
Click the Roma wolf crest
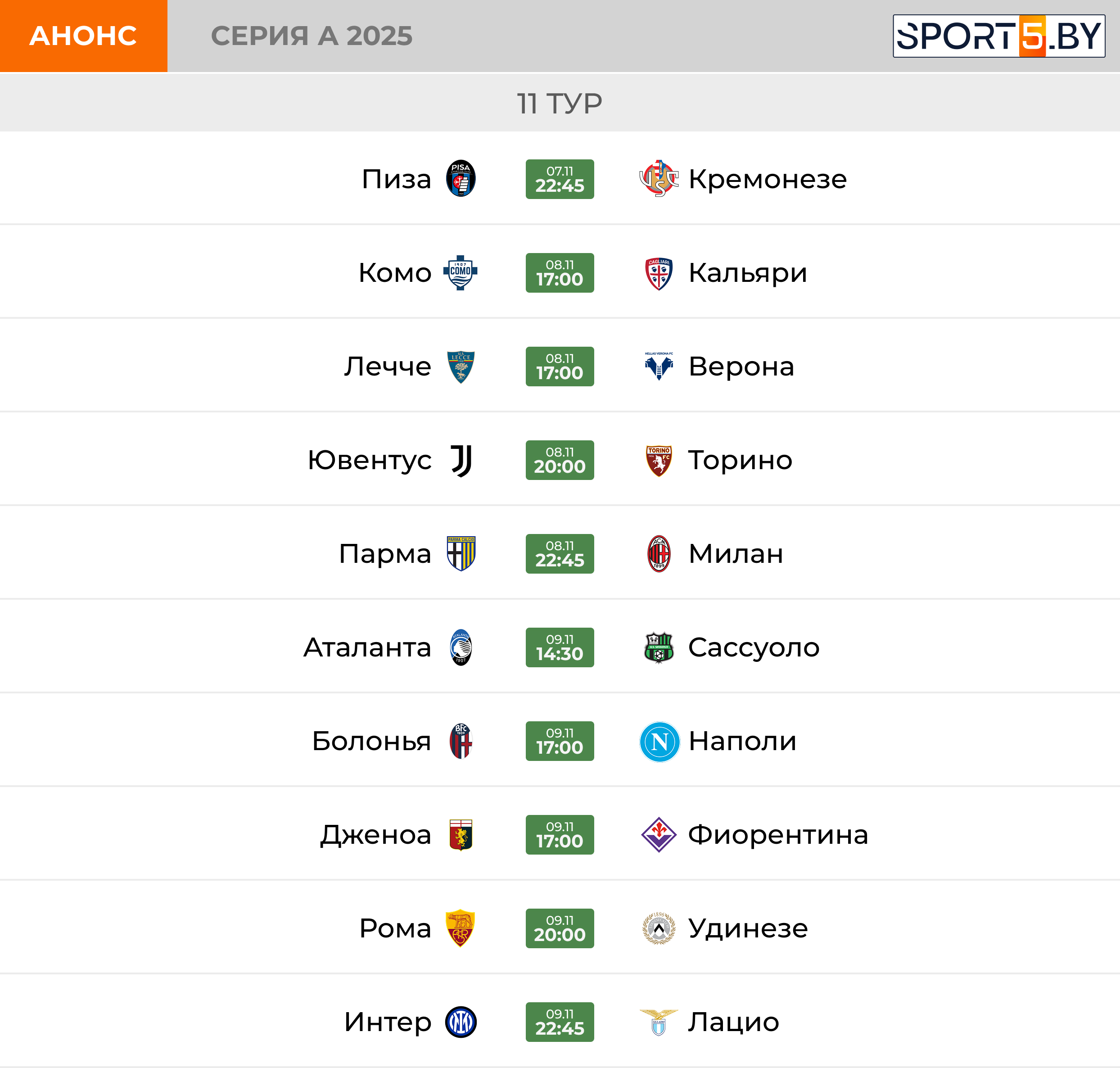pyautogui.click(x=461, y=928)
